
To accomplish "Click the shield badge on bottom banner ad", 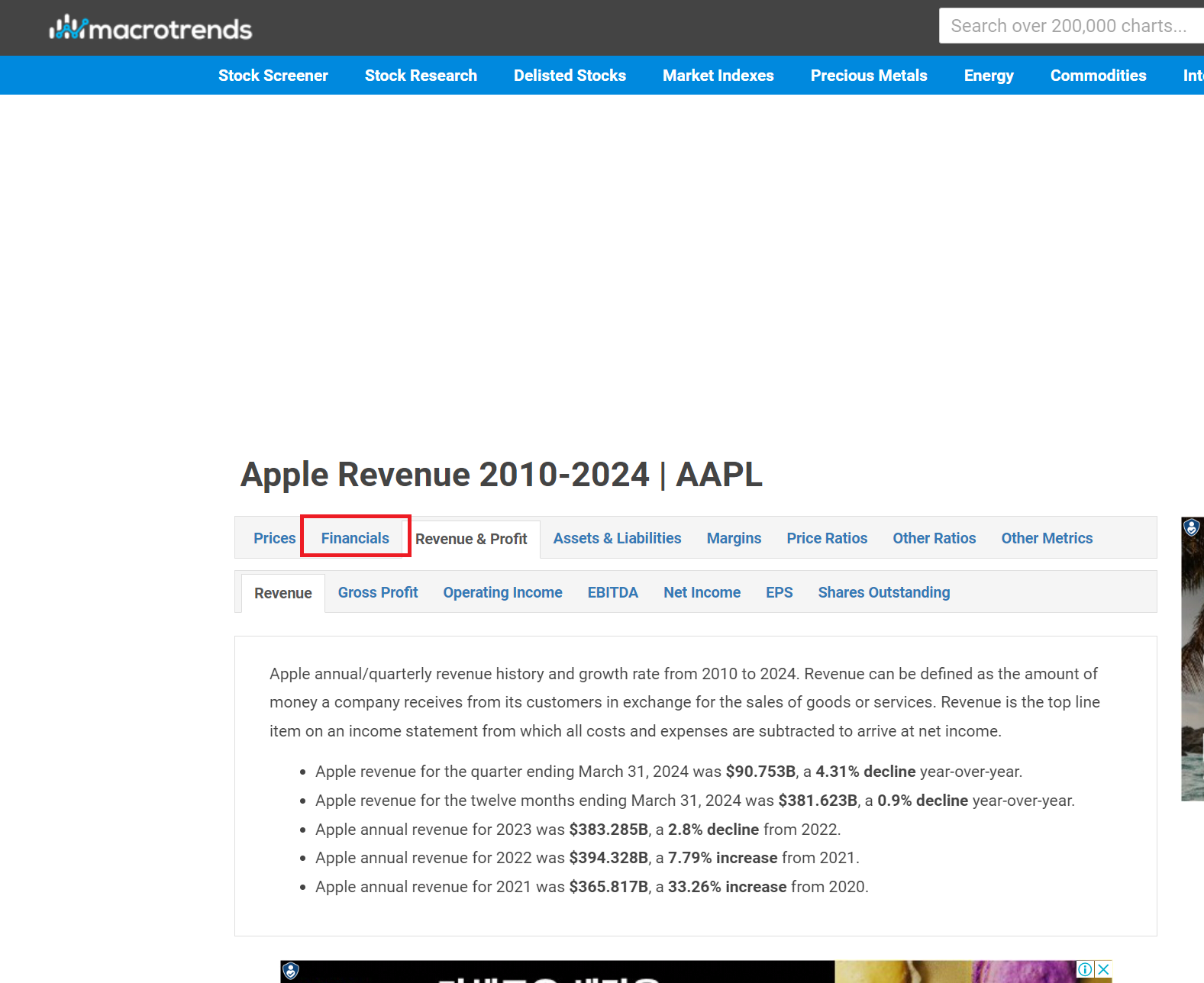I will point(290,971).
